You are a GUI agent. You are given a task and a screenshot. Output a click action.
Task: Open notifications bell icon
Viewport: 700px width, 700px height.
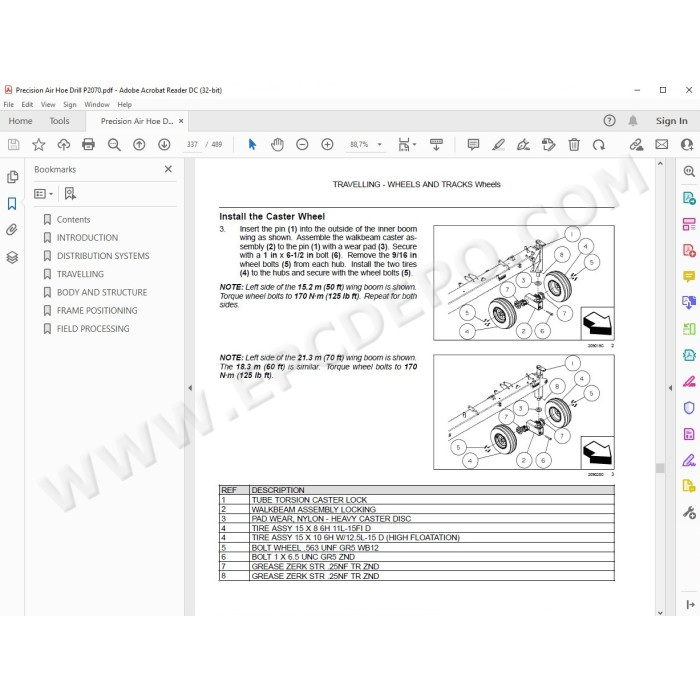click(633, 121)
